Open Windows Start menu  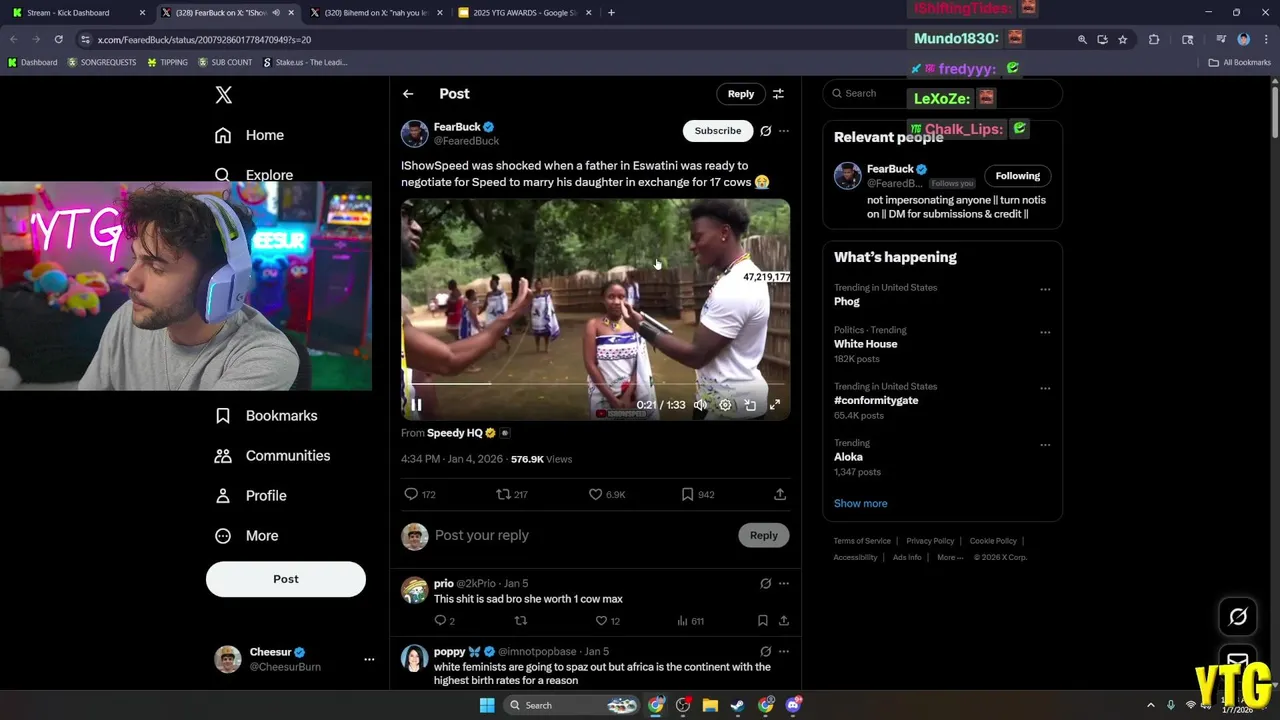coord(487,705)
